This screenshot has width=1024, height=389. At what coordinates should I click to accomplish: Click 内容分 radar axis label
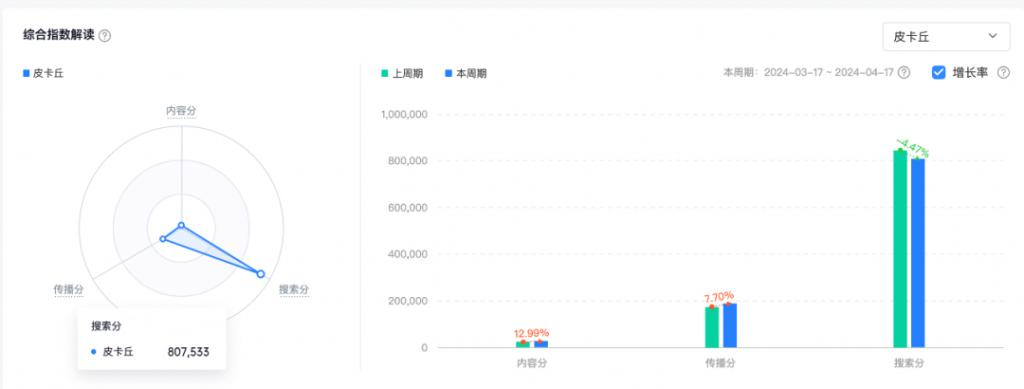tap(181, 111)
